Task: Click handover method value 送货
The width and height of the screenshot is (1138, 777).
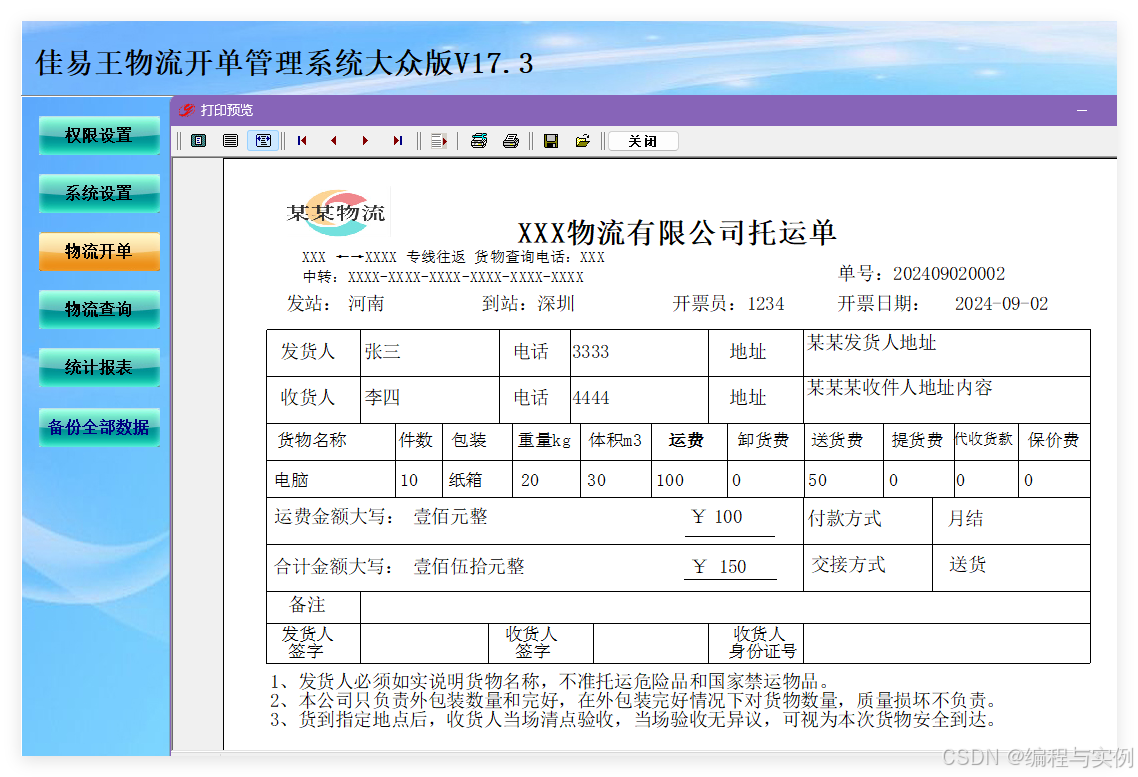Action: (967, 564)
